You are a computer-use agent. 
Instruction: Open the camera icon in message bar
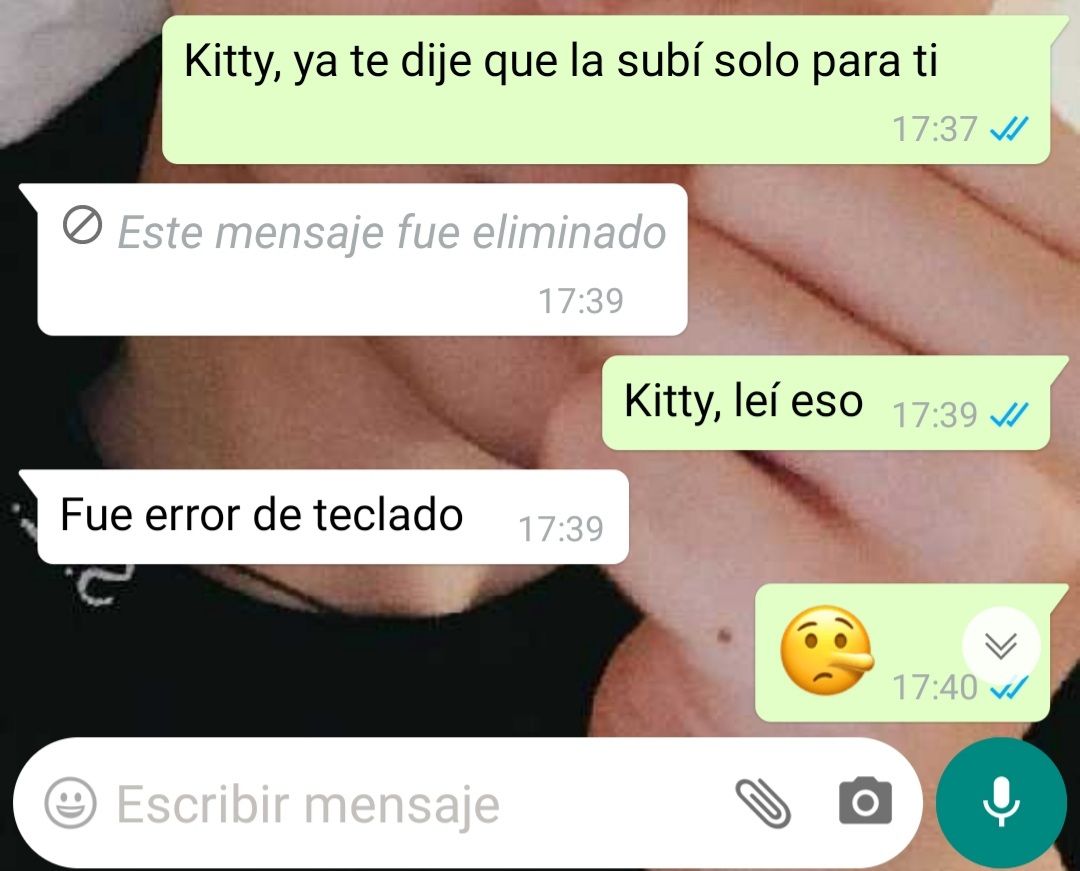[x=865, y=801]
